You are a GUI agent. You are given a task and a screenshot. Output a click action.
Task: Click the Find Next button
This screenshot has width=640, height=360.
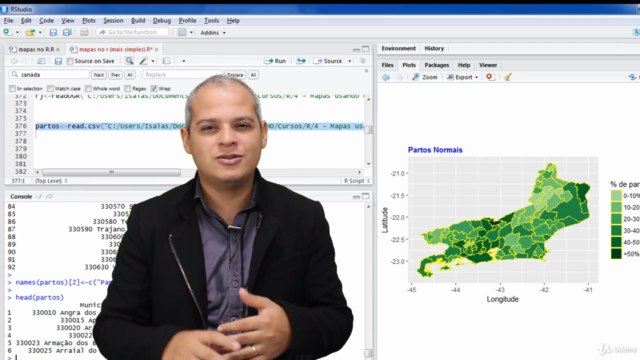(x=98, y=75)
